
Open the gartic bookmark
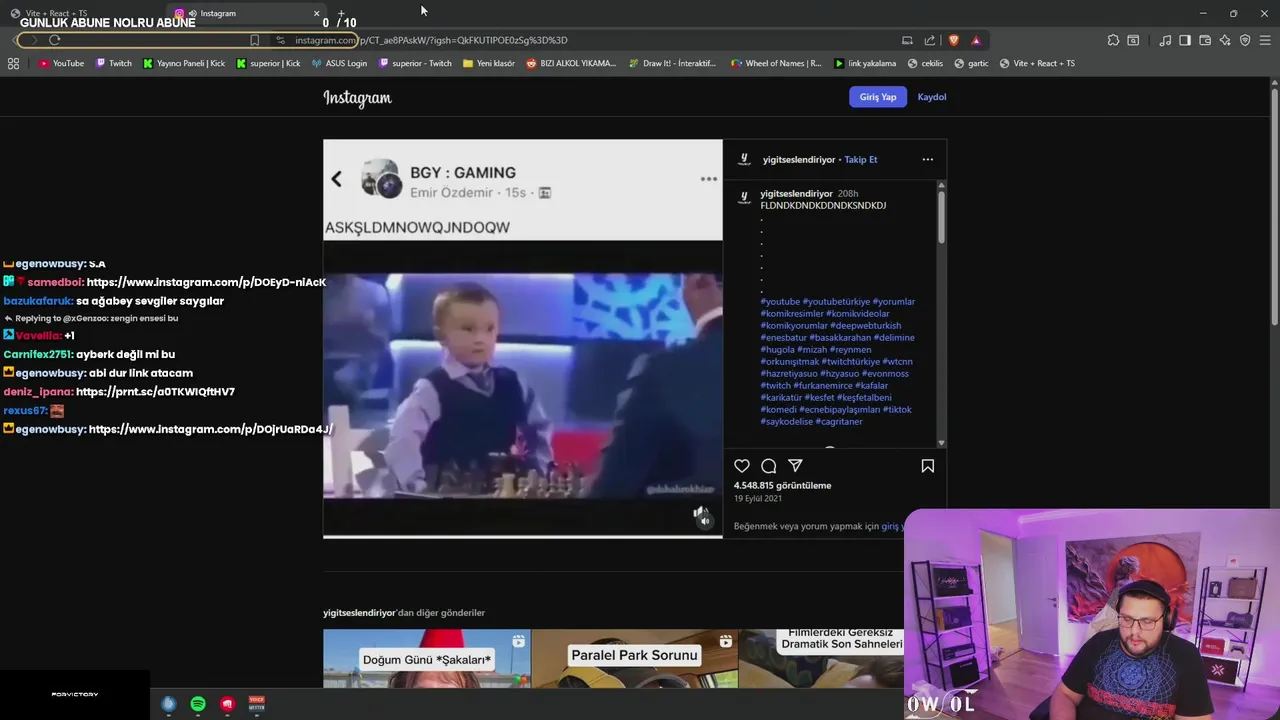[x=971, y=63]
